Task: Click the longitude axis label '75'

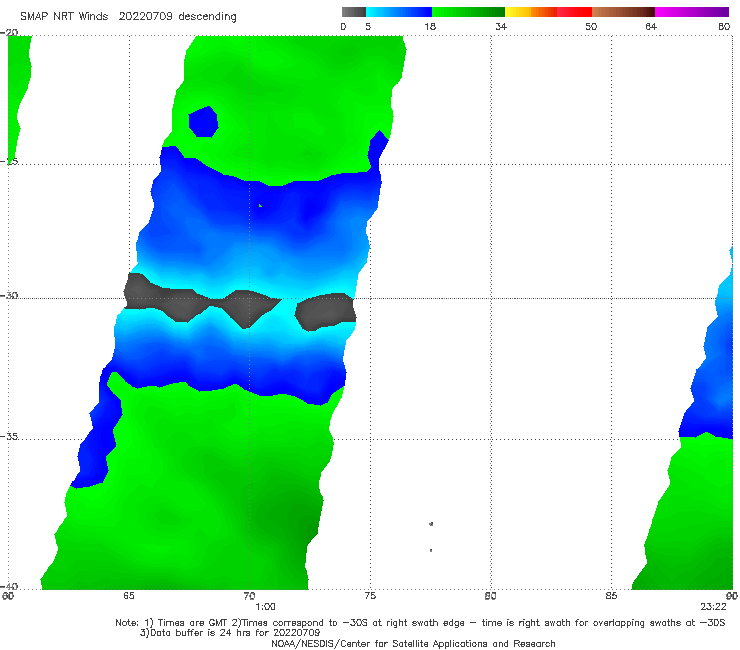Action: click(370, 596)
